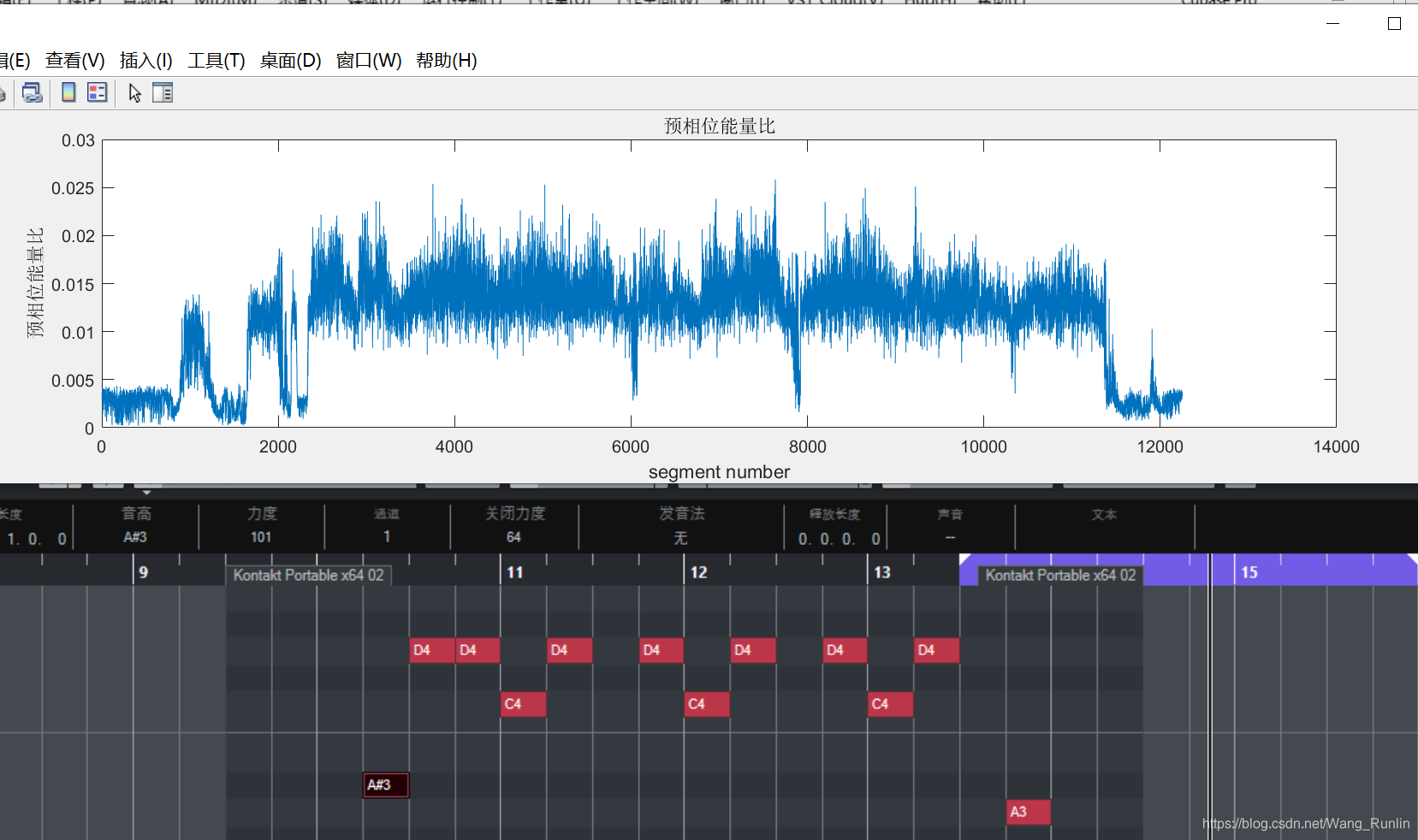Click the channel value field 1
Screen dimensions: 1418x840
(387, 537)
